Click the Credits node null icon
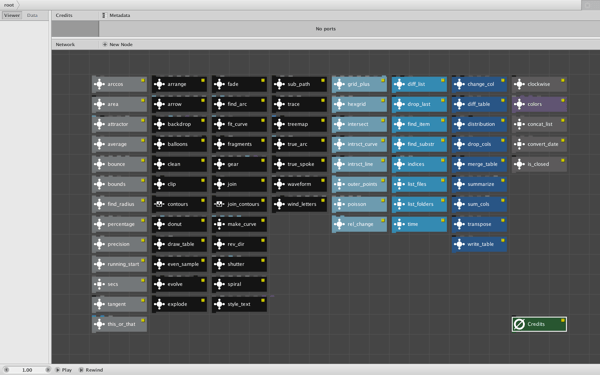This screenshot has width=600, height=375. click(519, 324)
